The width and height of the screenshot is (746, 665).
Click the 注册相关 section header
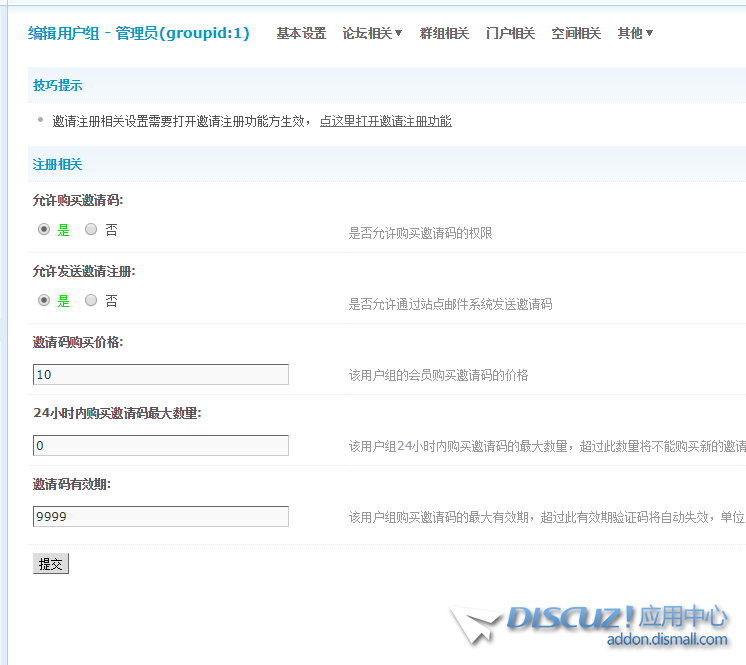point(58,165)
